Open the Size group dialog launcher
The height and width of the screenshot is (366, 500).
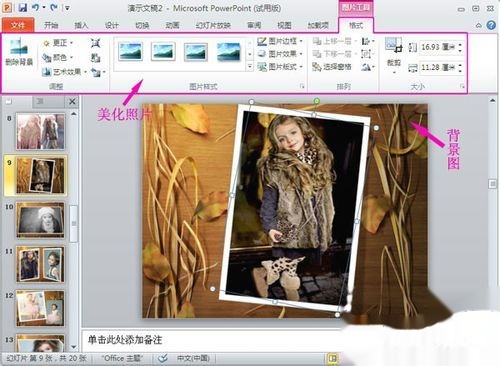pyautogui.click(x=462, y=86)
